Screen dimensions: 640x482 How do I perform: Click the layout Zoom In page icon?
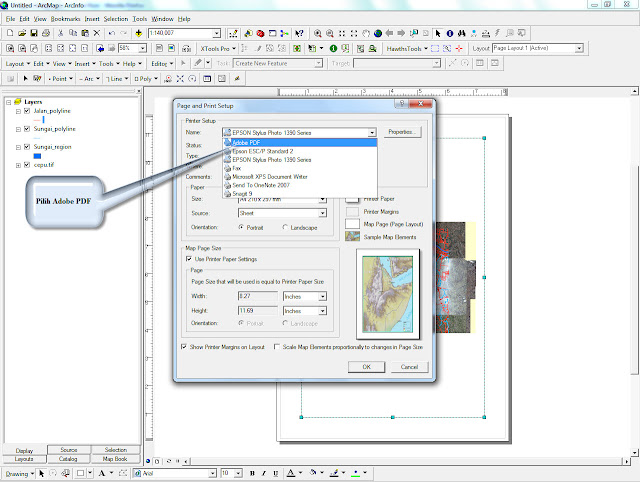click(10, 48)
